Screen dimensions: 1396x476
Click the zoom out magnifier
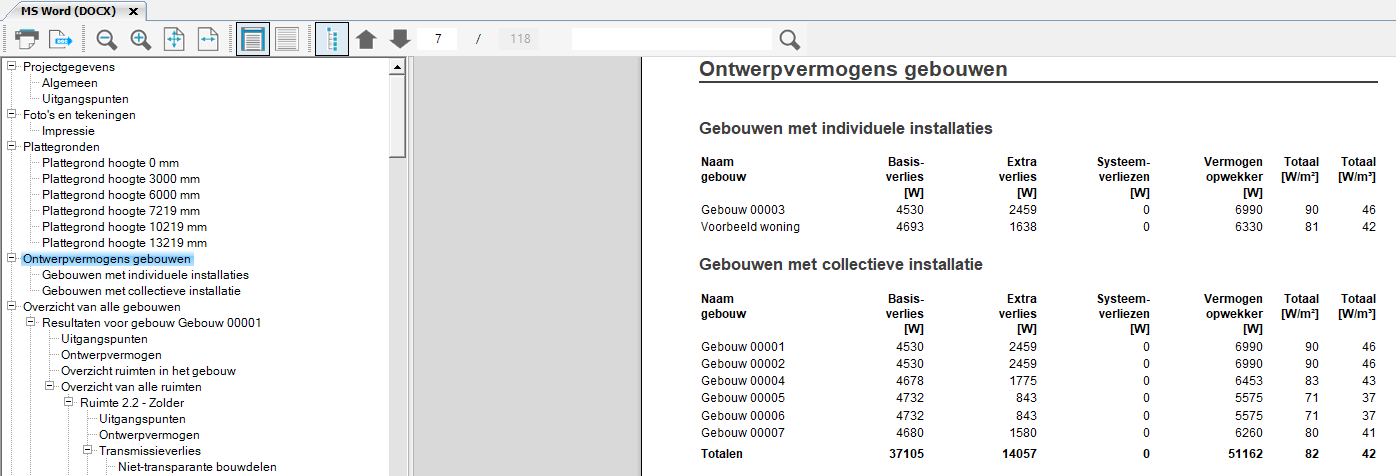(x=106, y=40)
